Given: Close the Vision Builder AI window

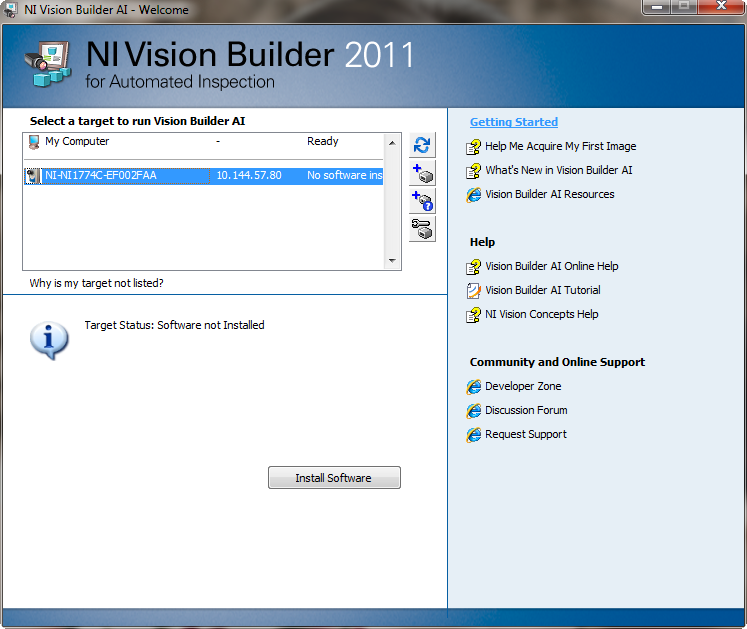Looking at the screenshot, I should click(721, 7).
